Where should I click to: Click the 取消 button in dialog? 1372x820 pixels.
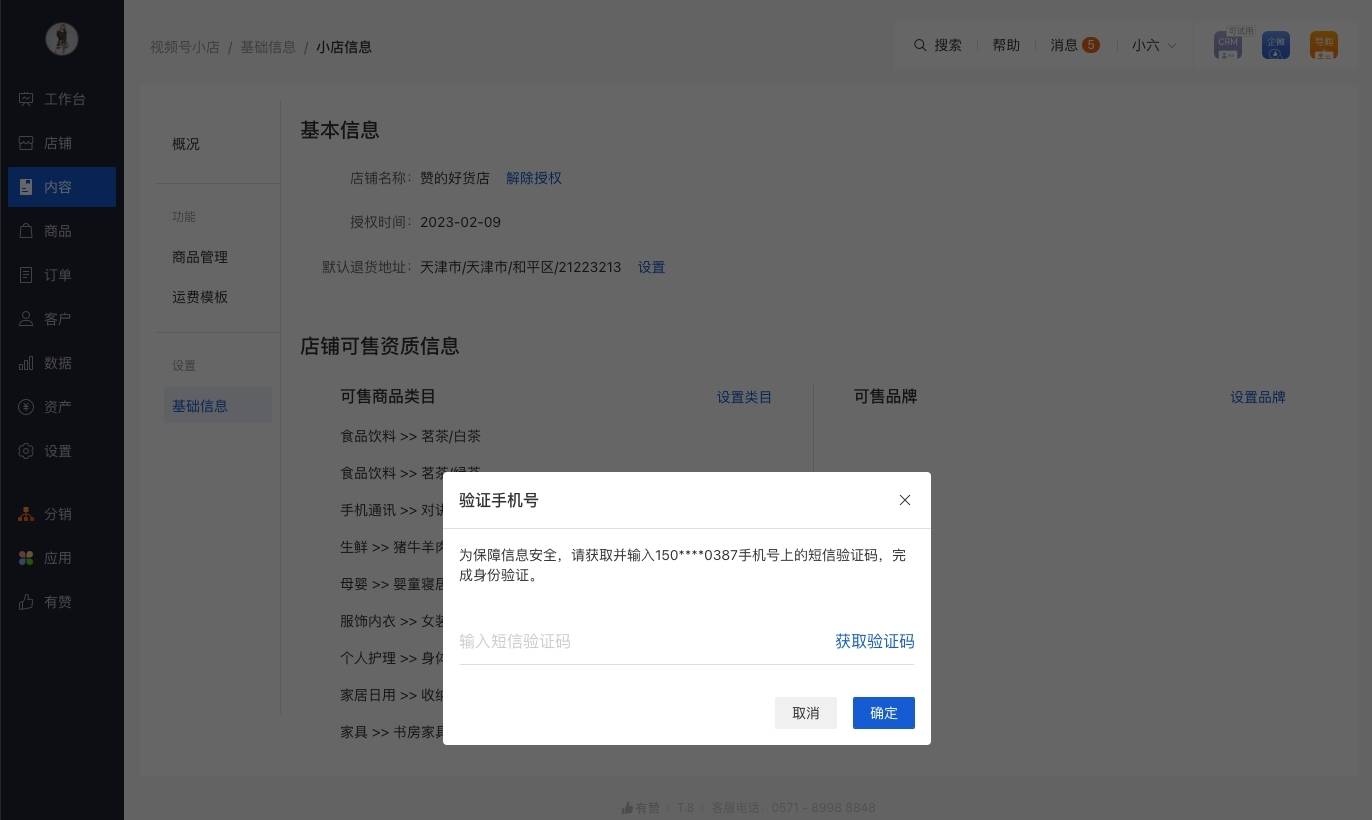[806, 713]
